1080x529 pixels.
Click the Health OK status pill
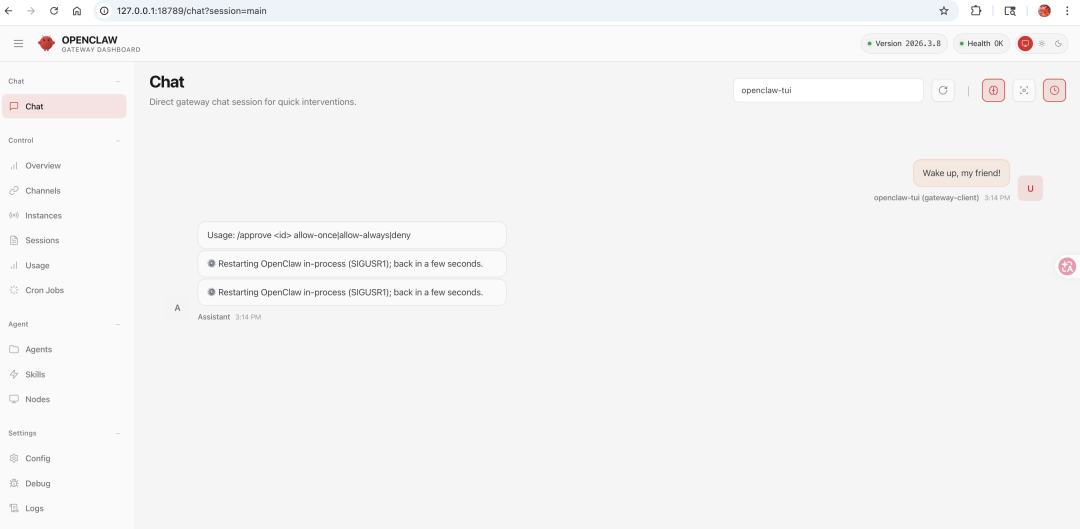click(x=981, y=43)
